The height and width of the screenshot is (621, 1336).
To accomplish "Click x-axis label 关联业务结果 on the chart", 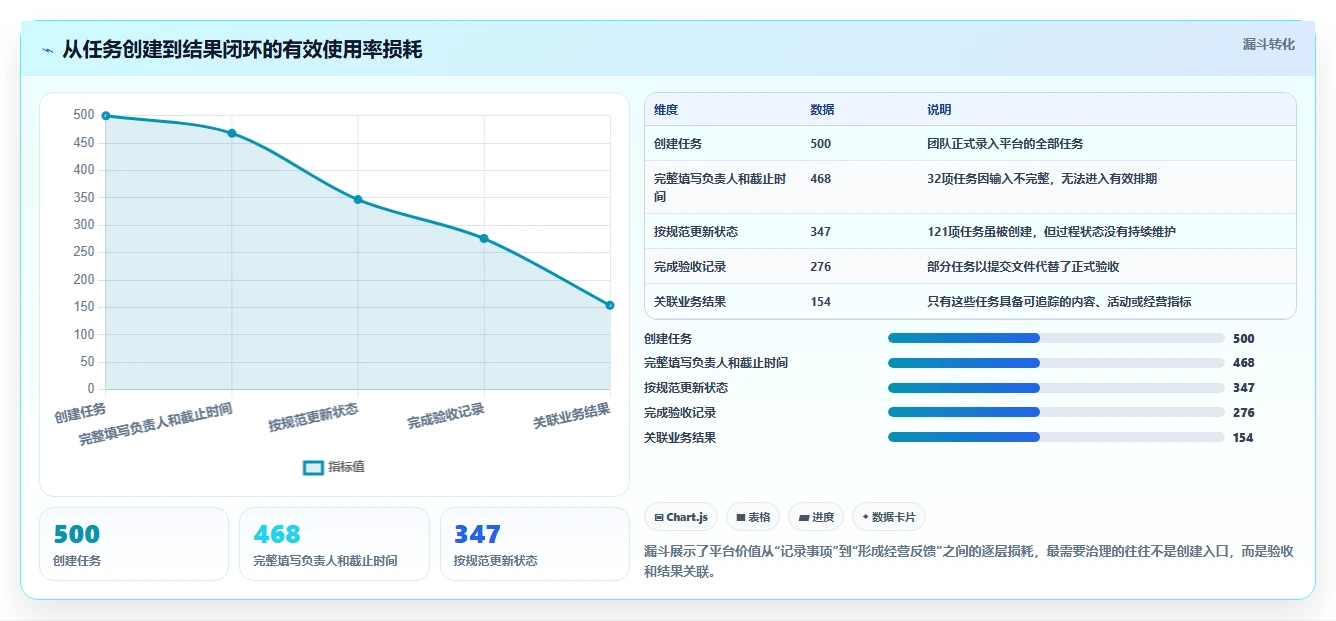I will click(572, 416).
